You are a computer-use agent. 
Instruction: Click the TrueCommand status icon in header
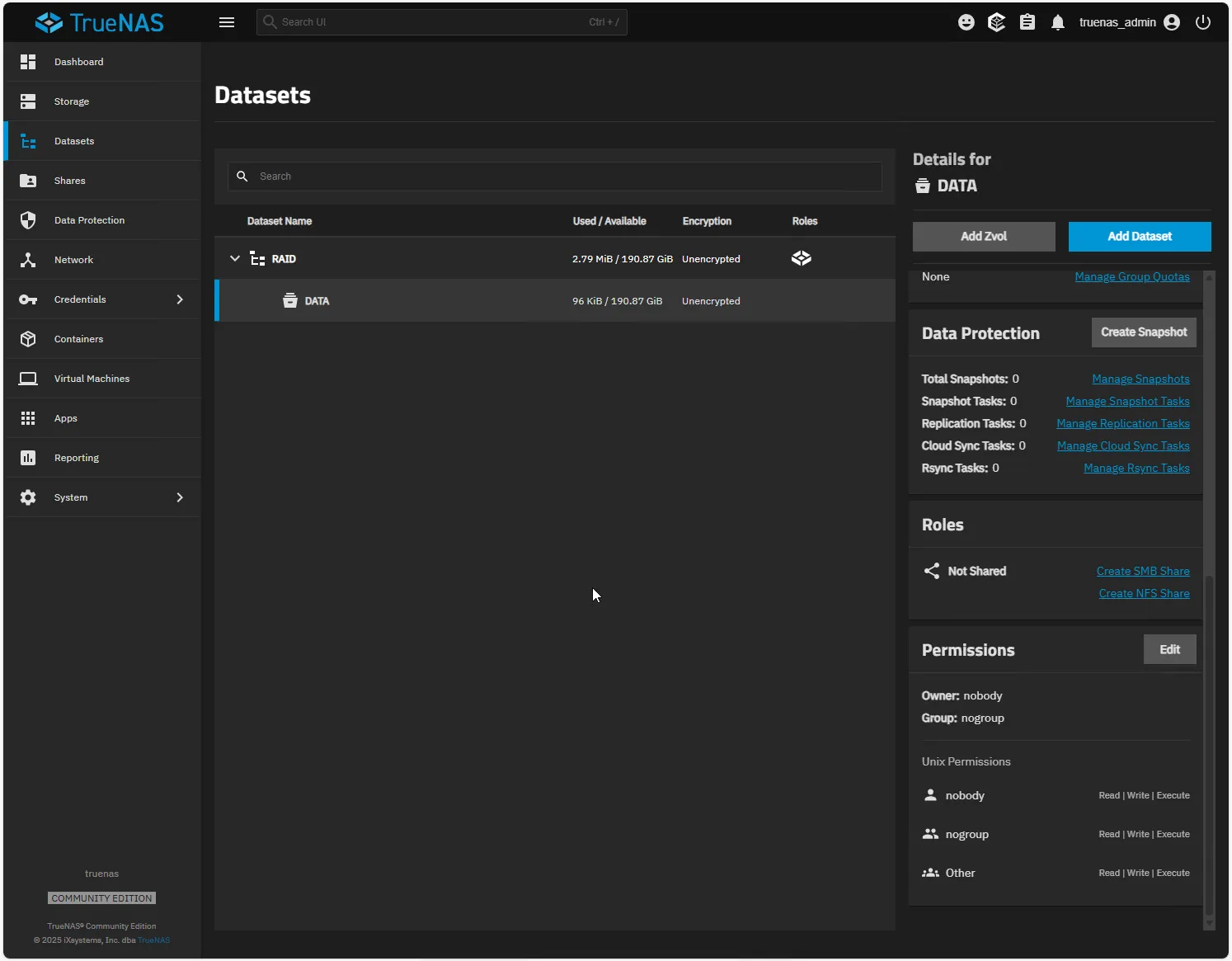pyautogui.click(x=996, y=22)
